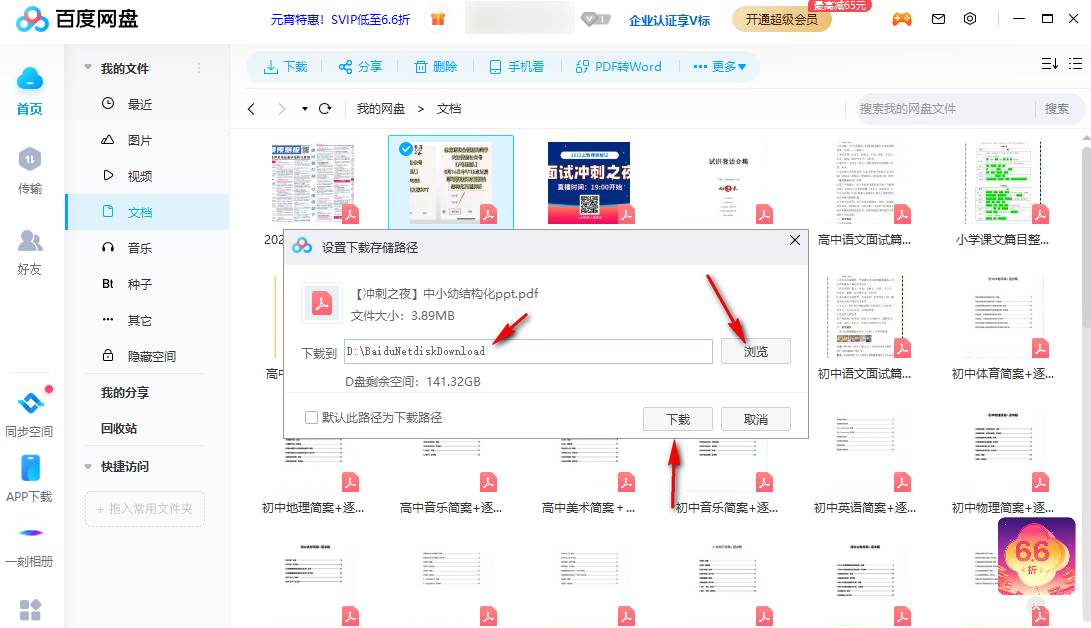Click 删除 delete in the toolbar
Screen dimensions: 1091x628
point(436,67)
